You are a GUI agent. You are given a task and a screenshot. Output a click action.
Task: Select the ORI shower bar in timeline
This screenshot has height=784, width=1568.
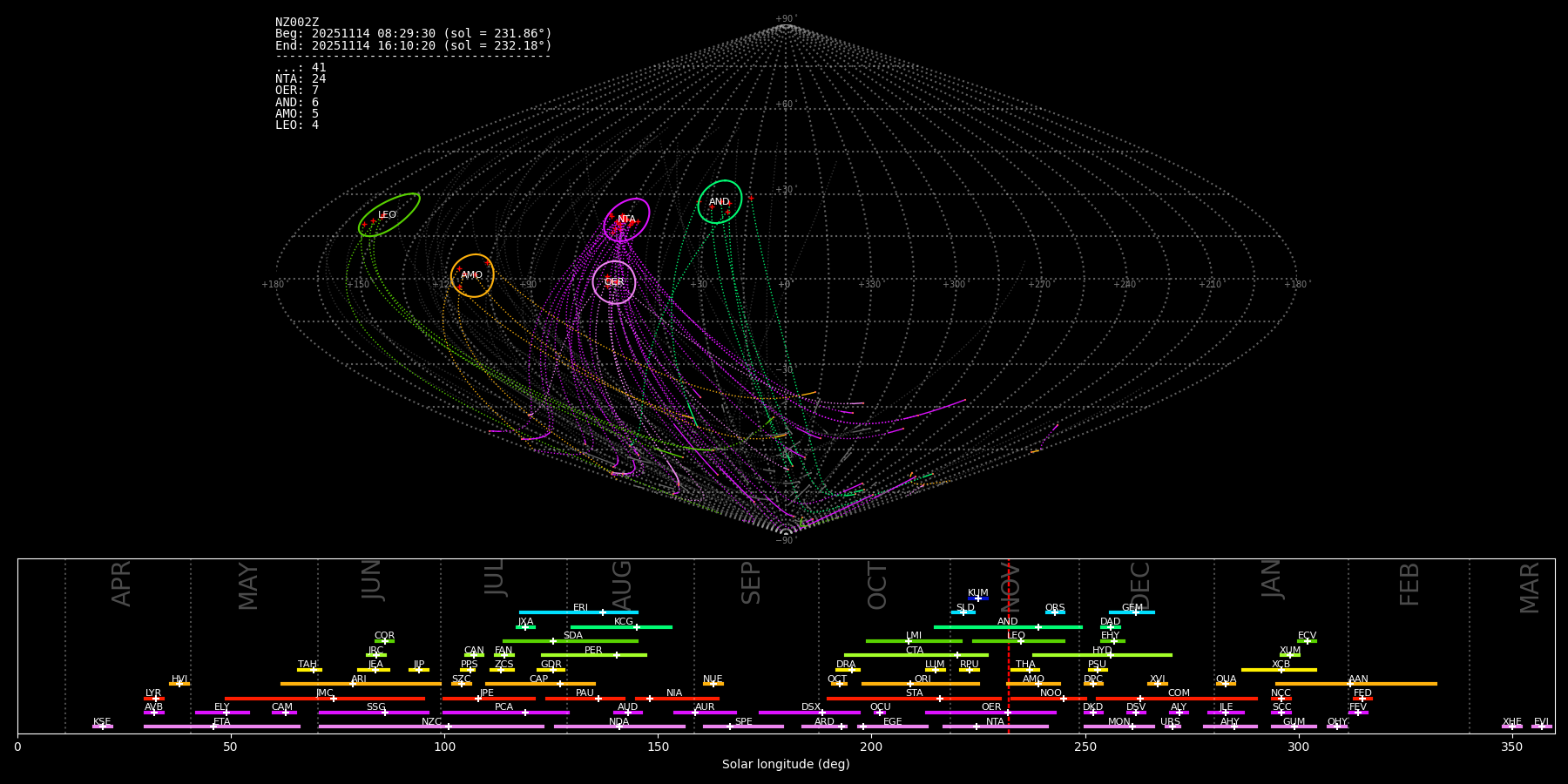tap(921, 684)
